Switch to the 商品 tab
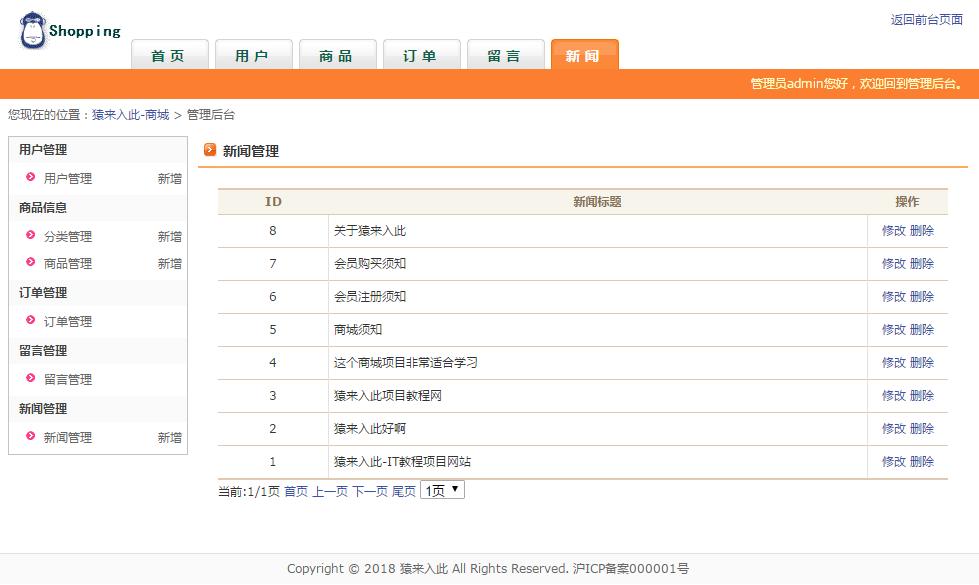This screenshot has height=585, width=979. (337, 57)
